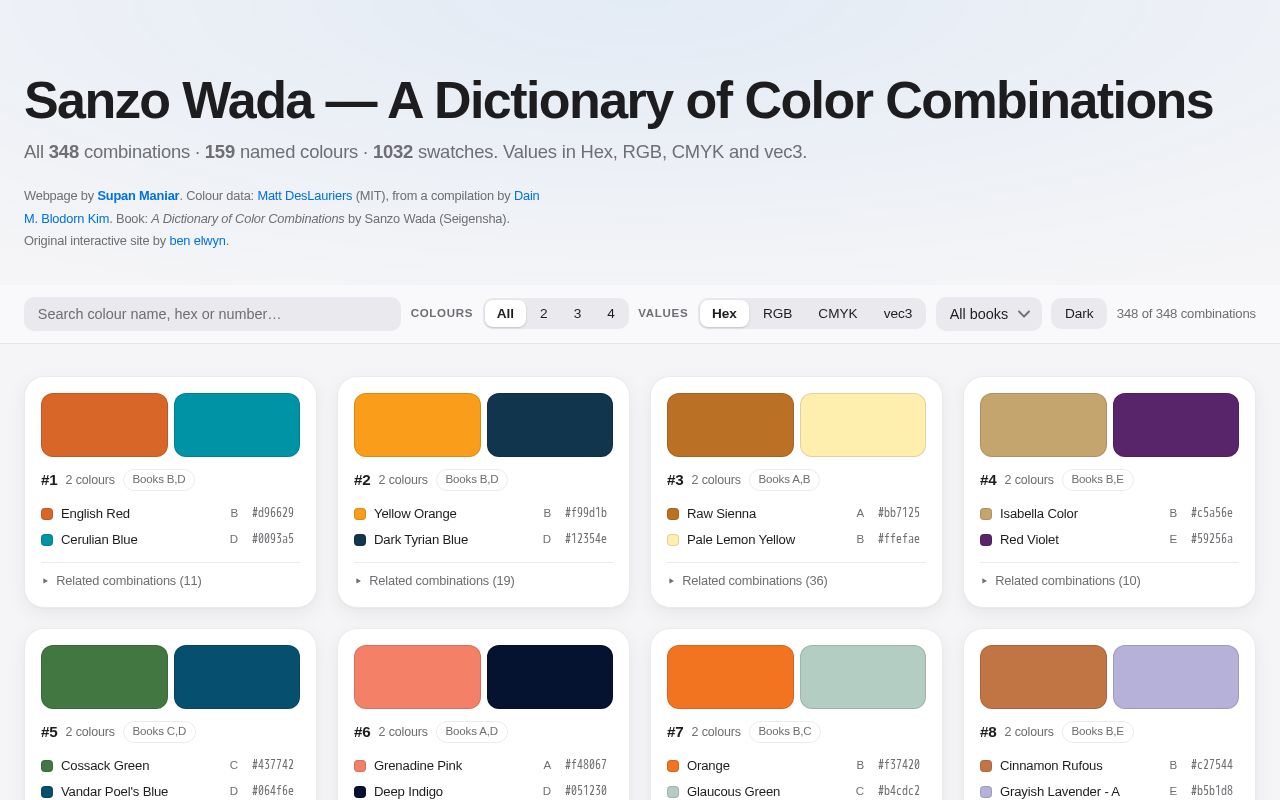This screenshot has width=1280, height=800.
Task: Filter to 3-colour combinations
Action: pyautogui.click(x=577, y=314)
